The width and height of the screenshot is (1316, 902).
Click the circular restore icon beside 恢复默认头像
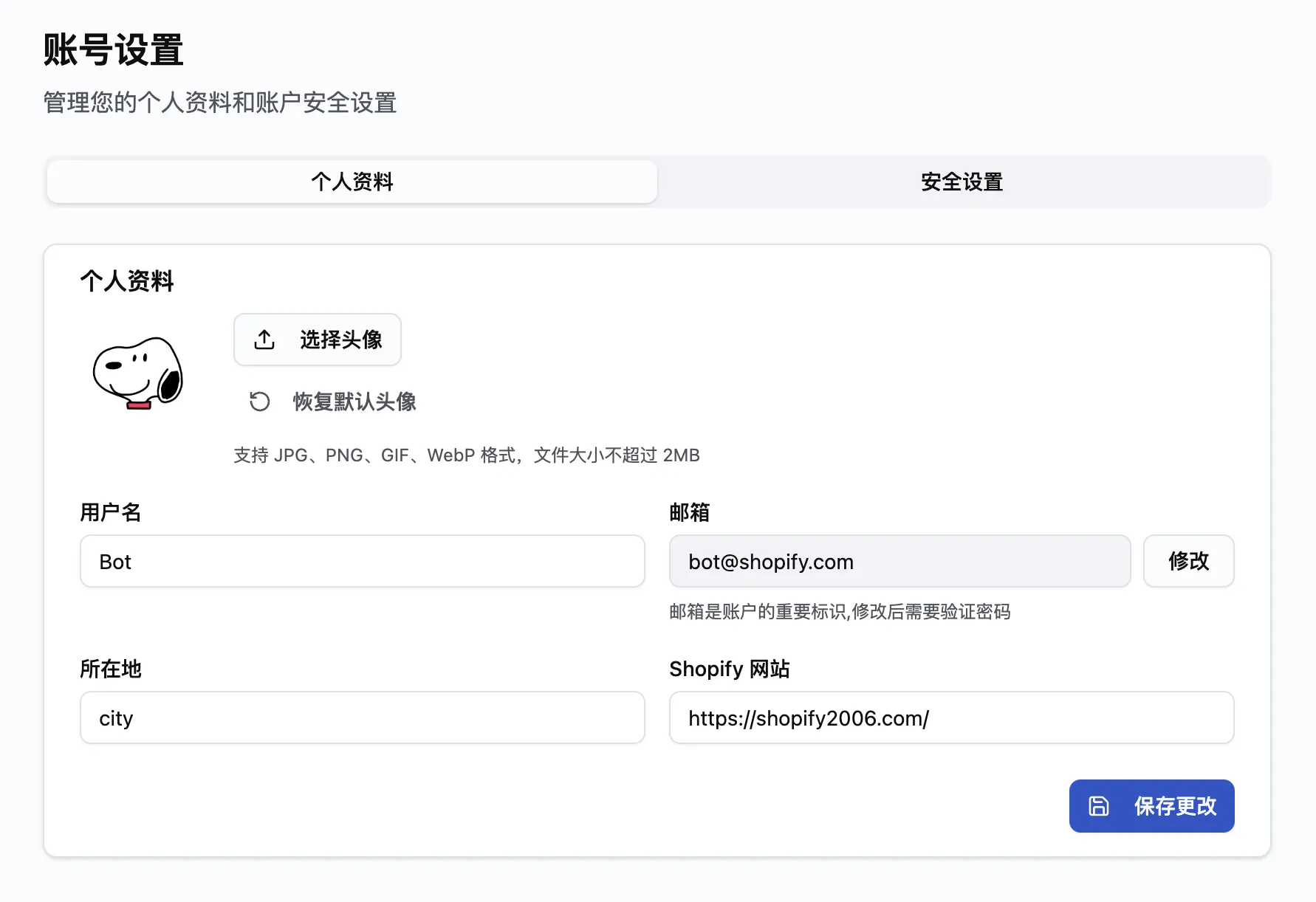click(x=258, y=401)
